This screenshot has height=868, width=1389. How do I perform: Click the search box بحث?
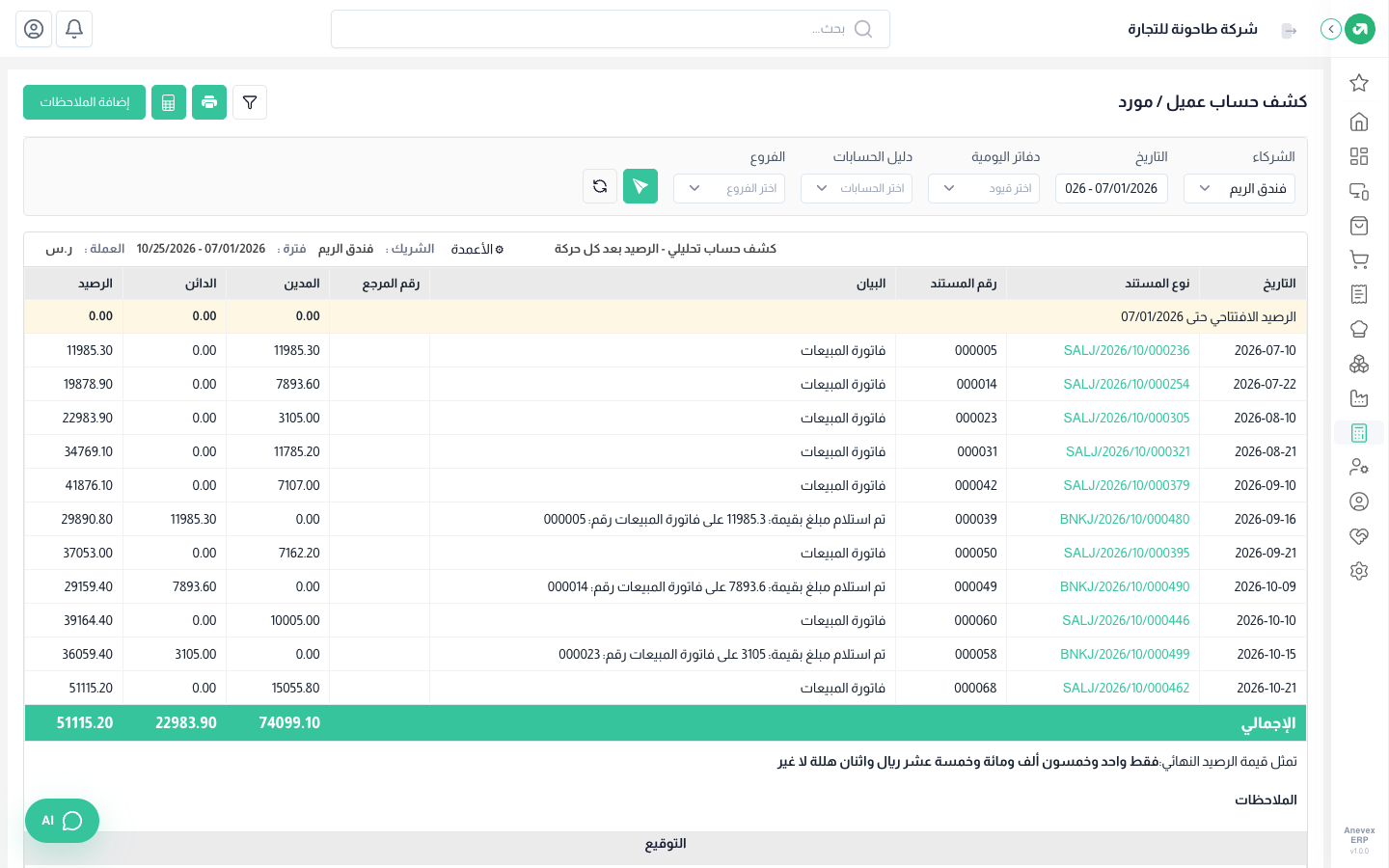tap(611, 29)
